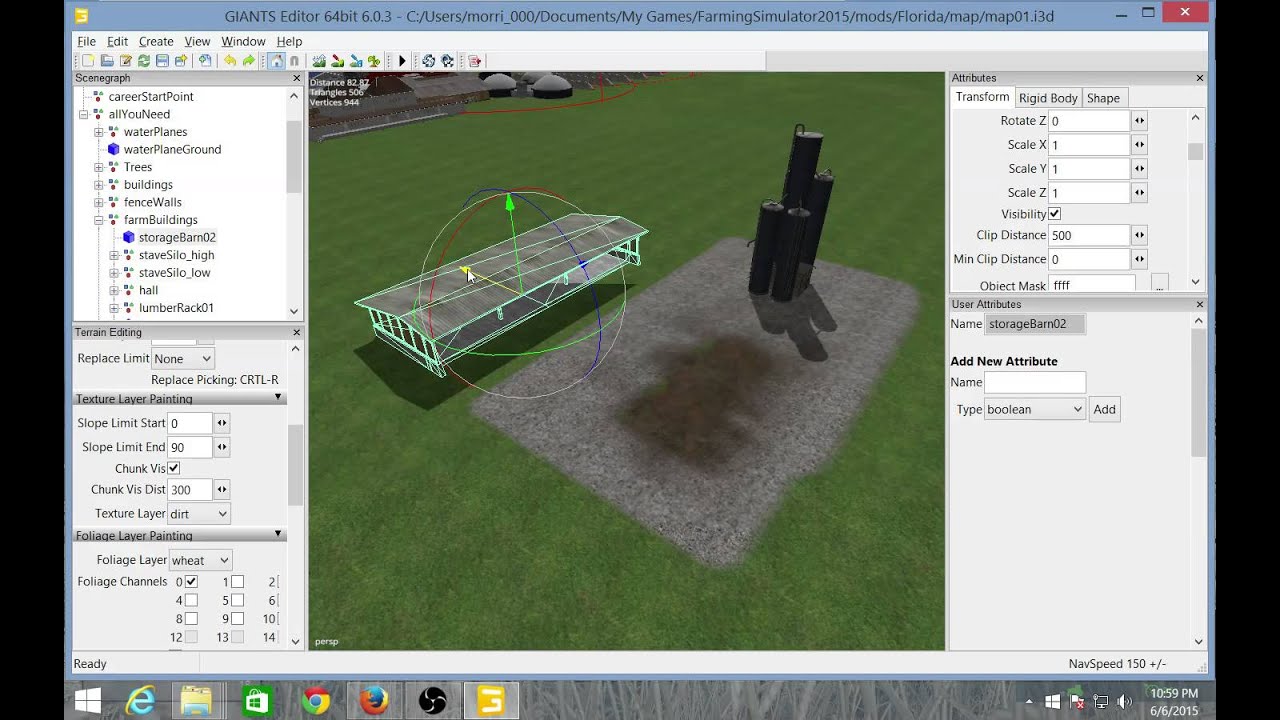Open the Foliage Layer dropdown

200,560
